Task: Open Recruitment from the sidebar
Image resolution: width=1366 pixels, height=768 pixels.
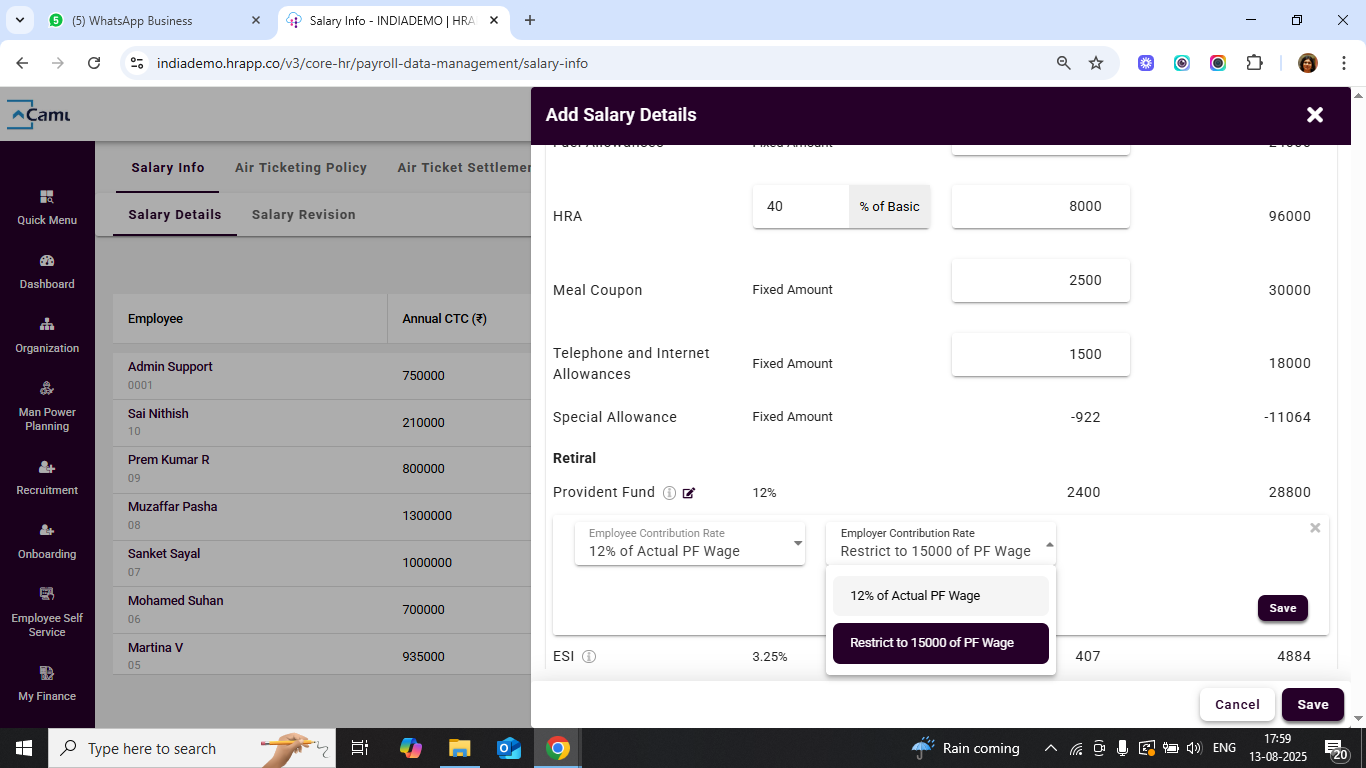Action: point(47,477)
